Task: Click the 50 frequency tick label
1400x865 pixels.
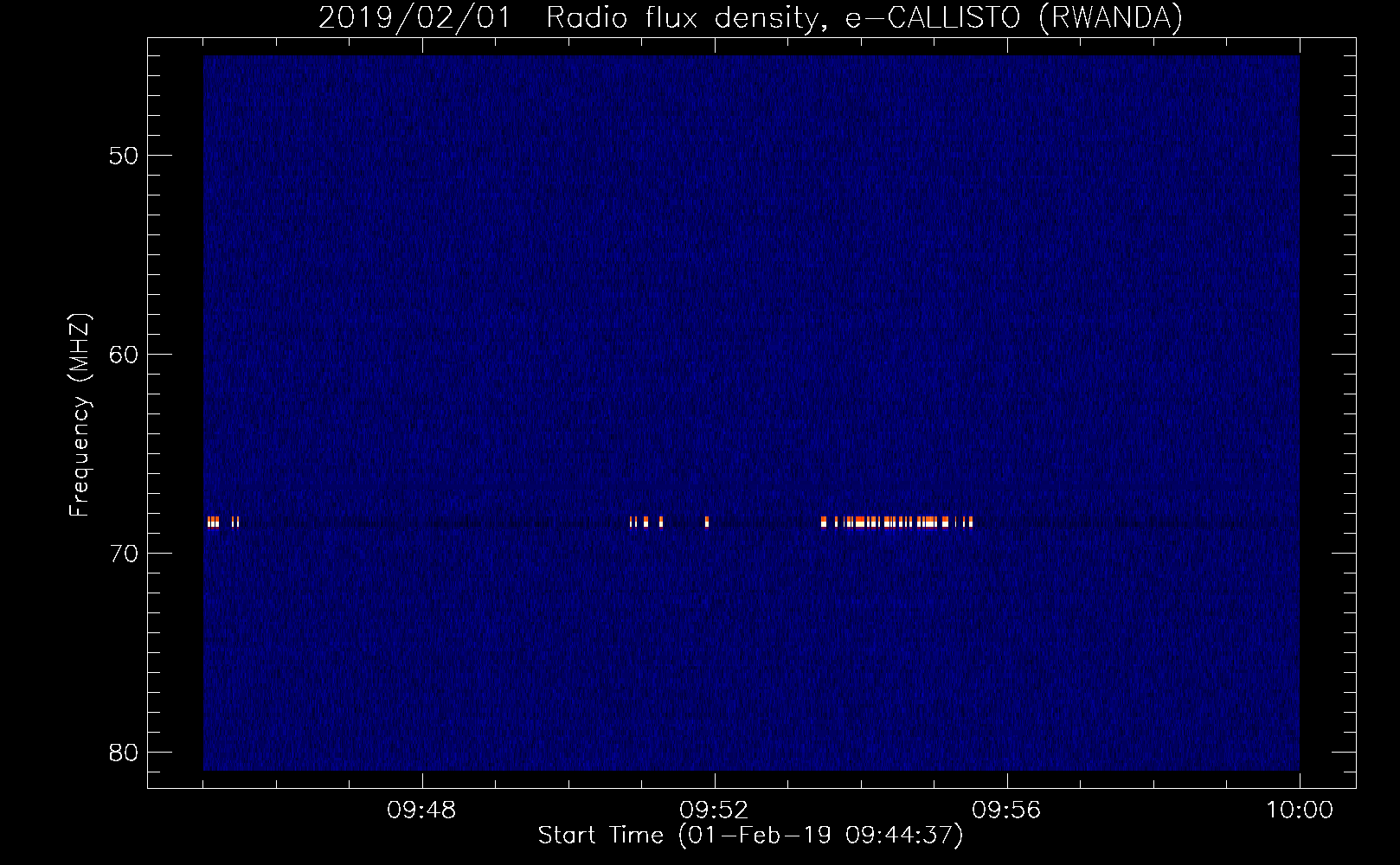Action: (x=124, y=156)
